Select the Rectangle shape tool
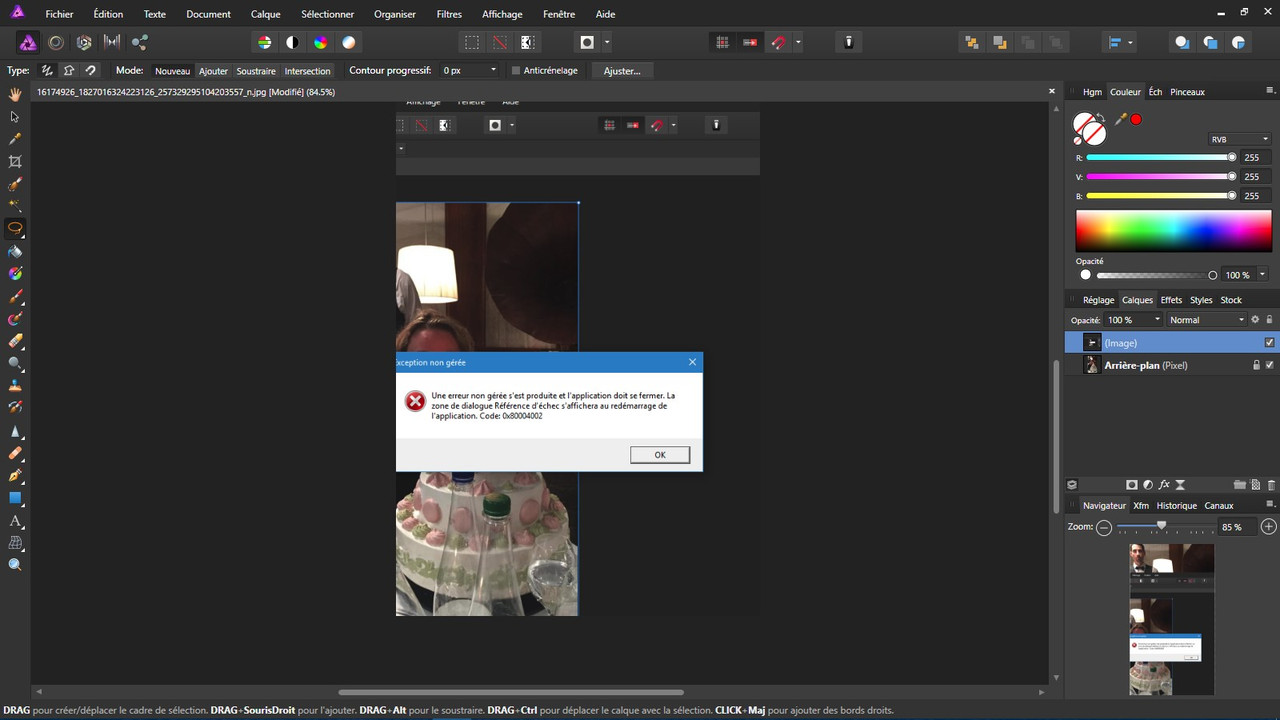This screenshot has height=720, width=1280. coord(15,498)
